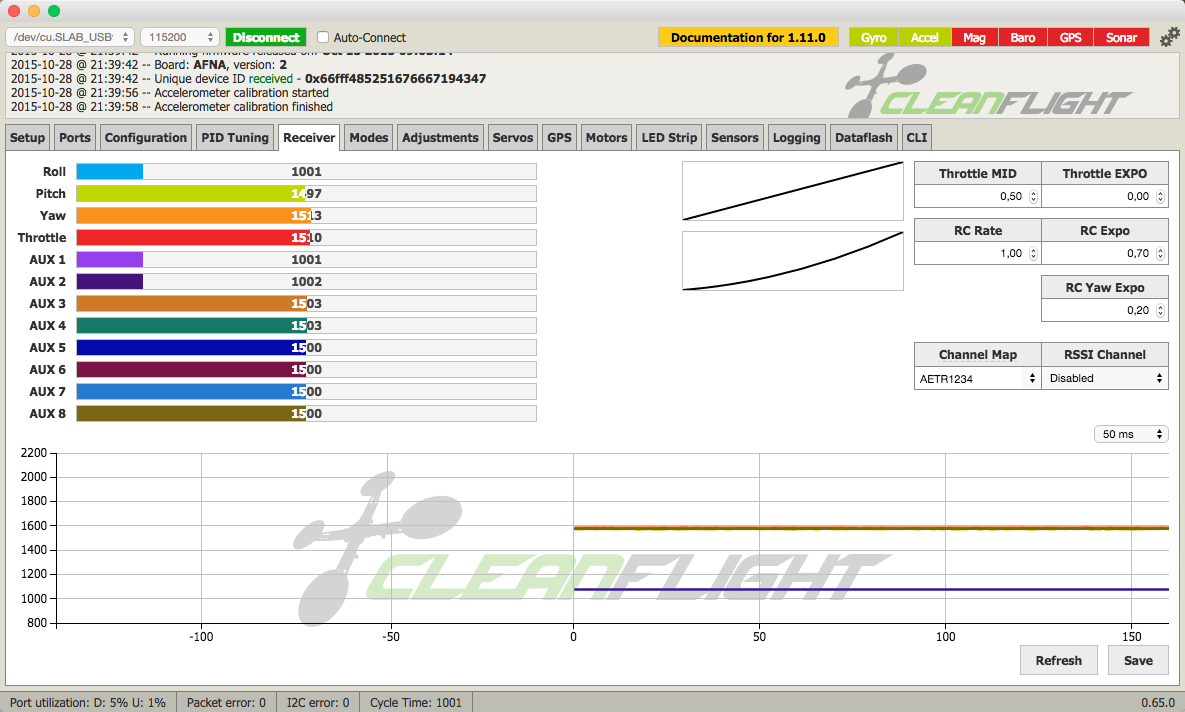
Task: Select the Receiver tab
Action: tap(309, 138)
